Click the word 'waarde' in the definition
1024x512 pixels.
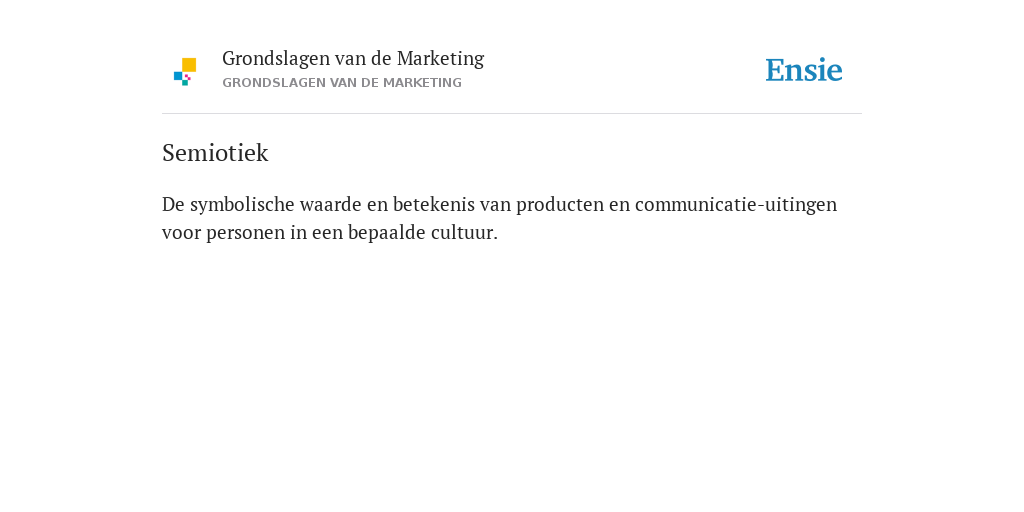coord(330,204)
